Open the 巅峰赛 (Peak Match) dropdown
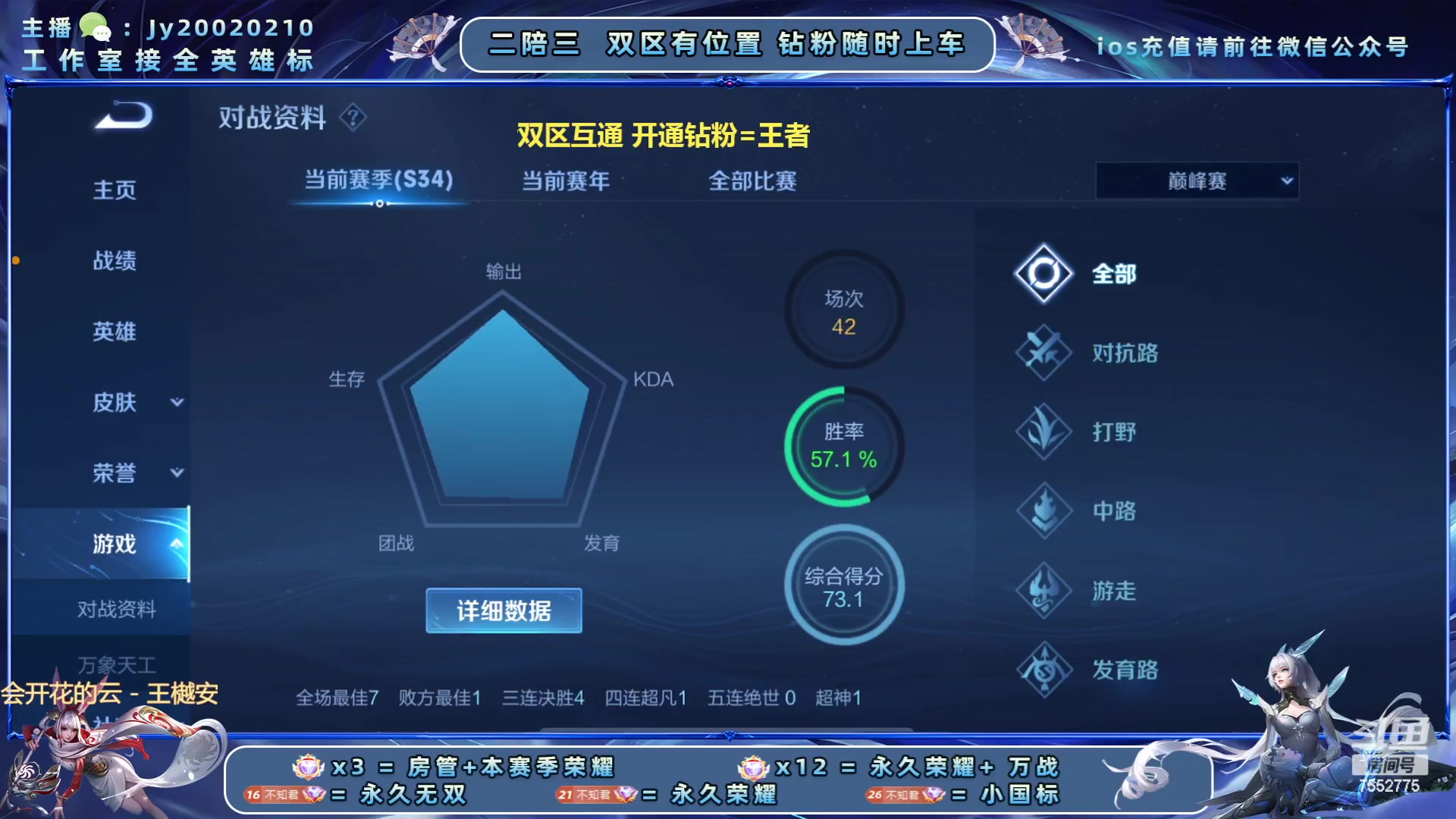This screenshot has width=1456, height=819. (x=1197, y=181)
